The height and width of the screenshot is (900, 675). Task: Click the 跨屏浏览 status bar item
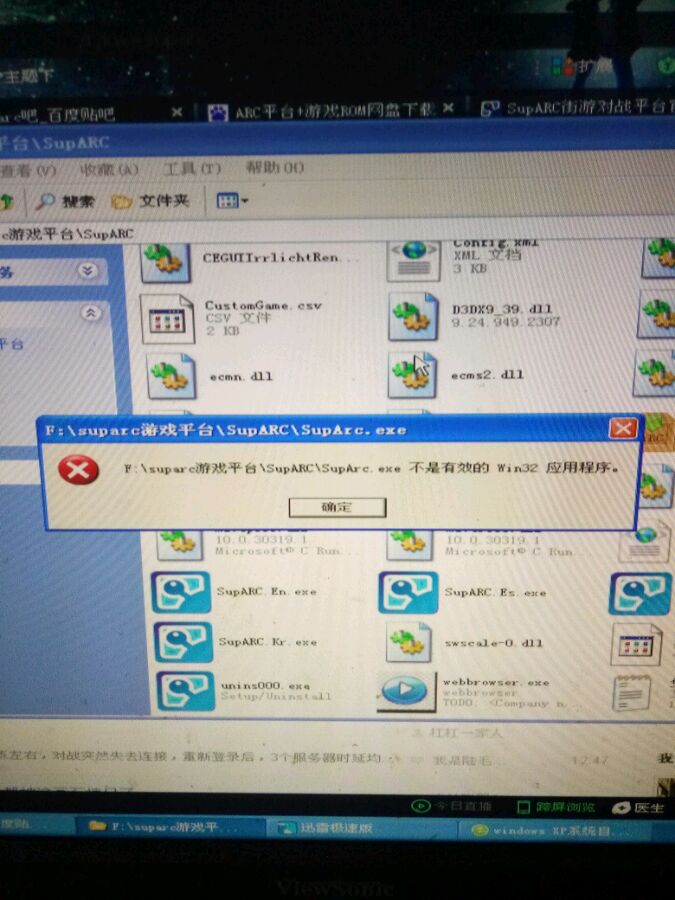(557, 807)
